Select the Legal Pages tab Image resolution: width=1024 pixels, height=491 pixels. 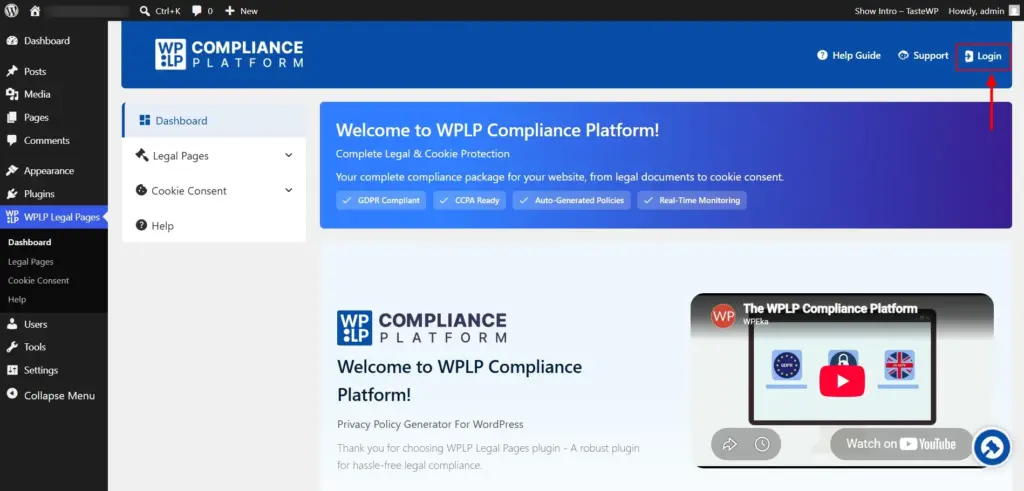click(x=214, y=156)
